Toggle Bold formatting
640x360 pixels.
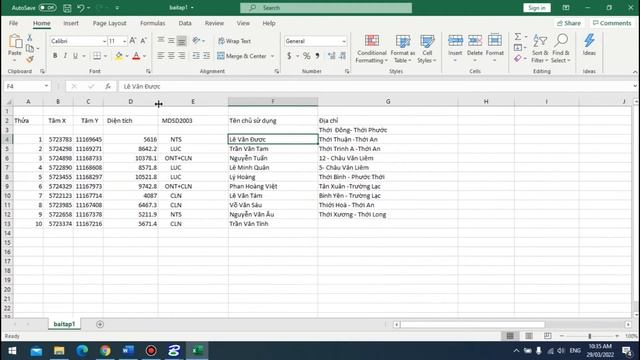[55, 56]
